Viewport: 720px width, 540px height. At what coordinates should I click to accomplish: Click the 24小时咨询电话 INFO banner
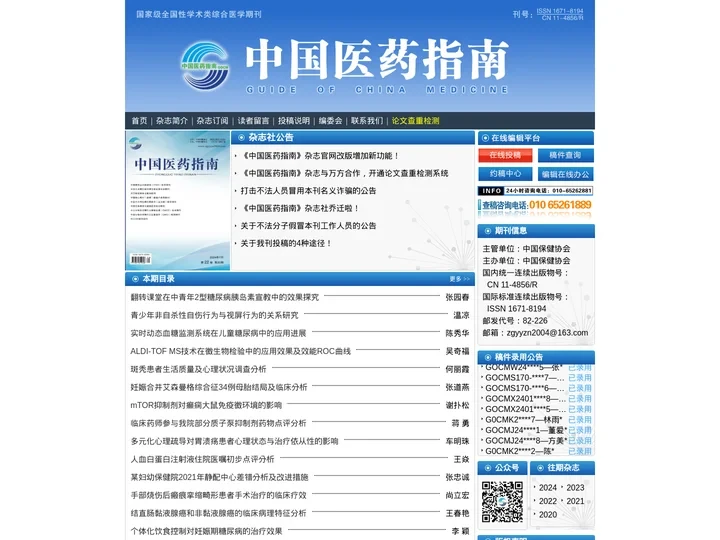tap(535, 191)
